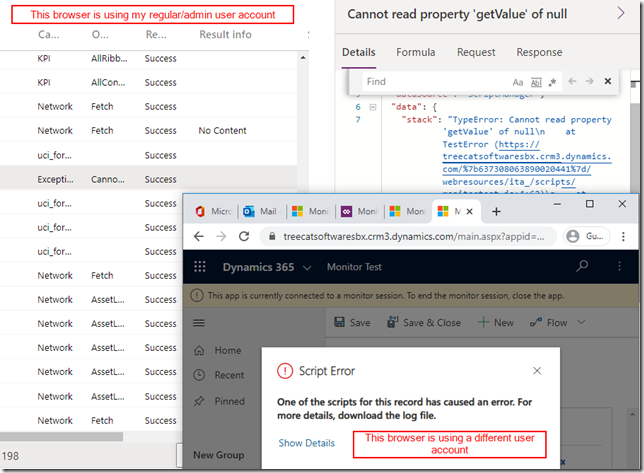644x473 pixels.
Task: Select the row with No Content result
Action: (148, 131)
